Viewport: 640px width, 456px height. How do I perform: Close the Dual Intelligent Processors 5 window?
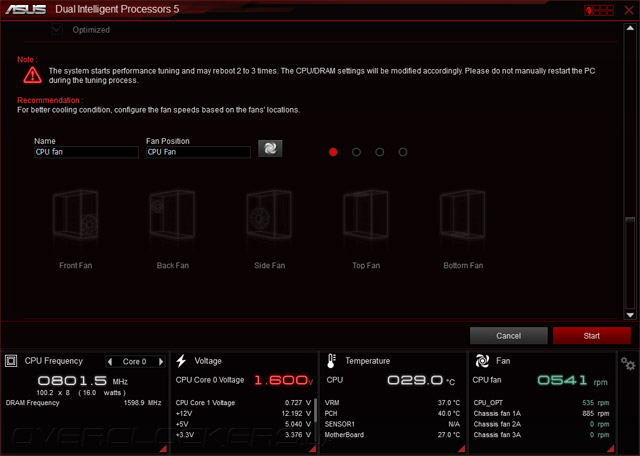tap(629, 10)
